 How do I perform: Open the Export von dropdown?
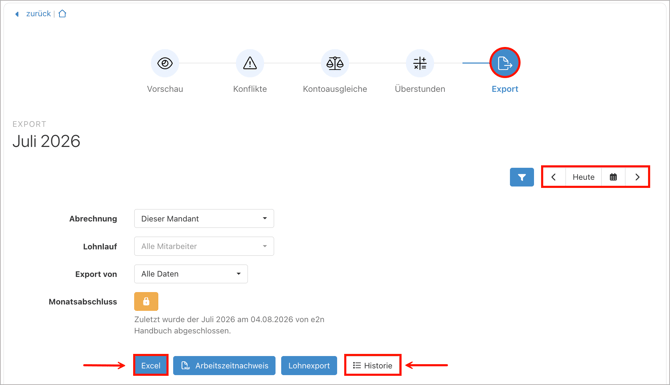click(191, 274)
